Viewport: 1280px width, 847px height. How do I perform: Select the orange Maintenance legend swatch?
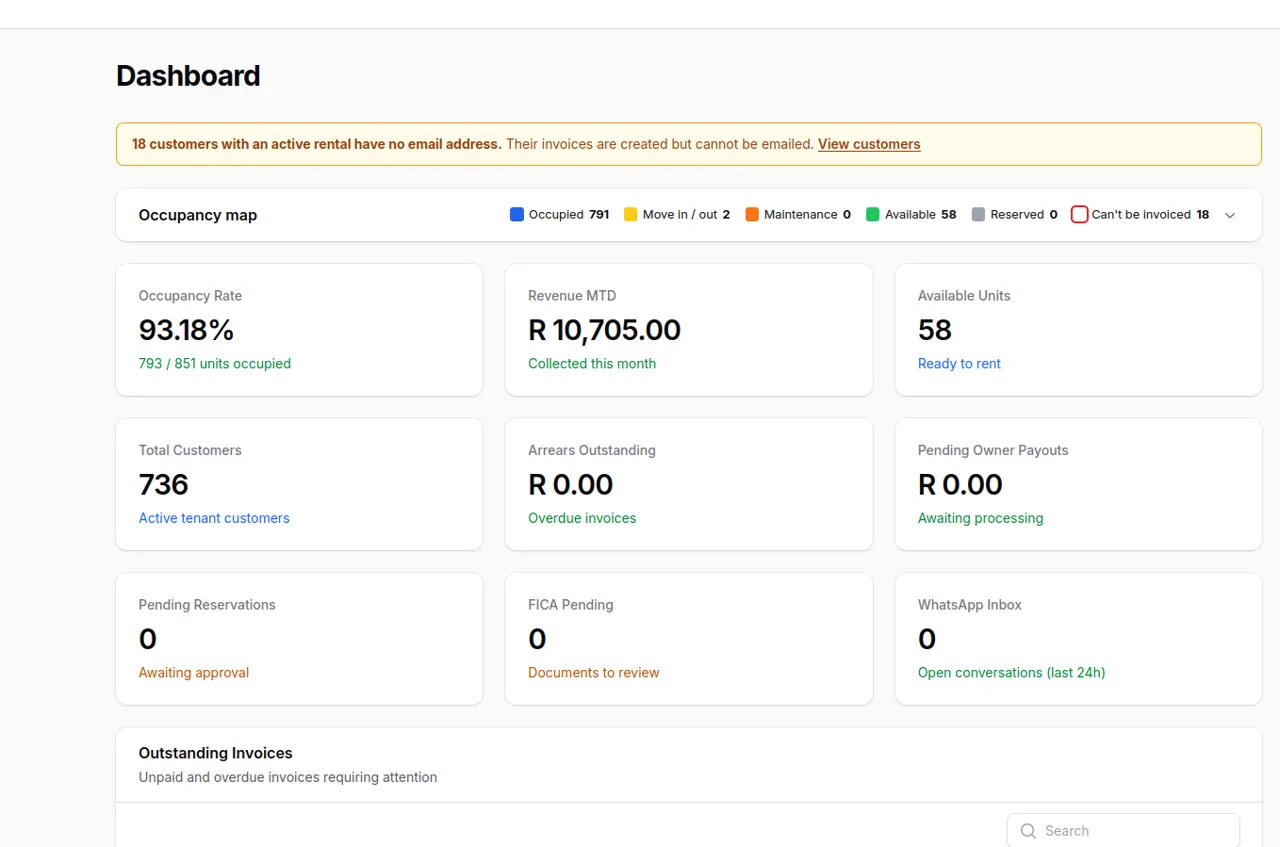752,214
